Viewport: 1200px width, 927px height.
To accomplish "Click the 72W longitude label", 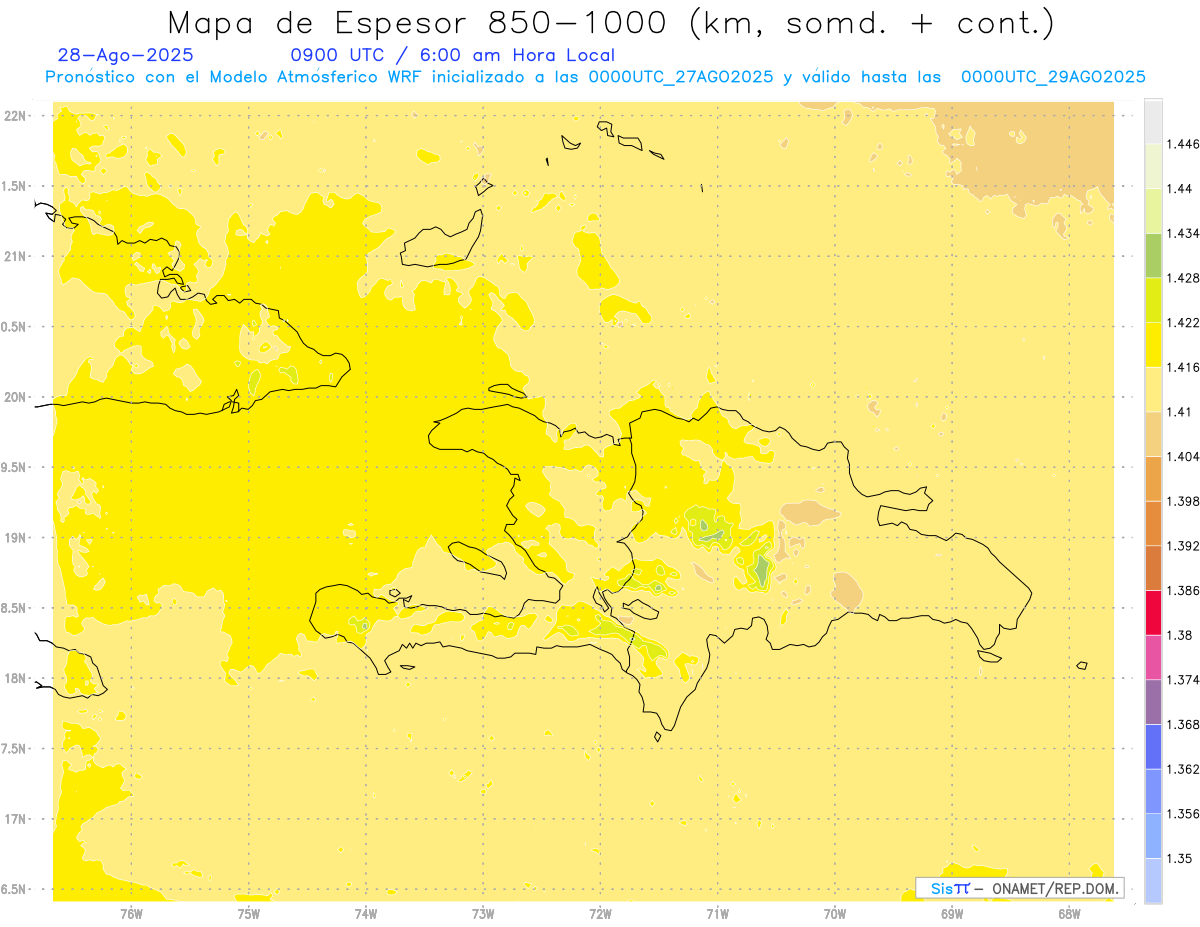I will (x=601, y=912).
